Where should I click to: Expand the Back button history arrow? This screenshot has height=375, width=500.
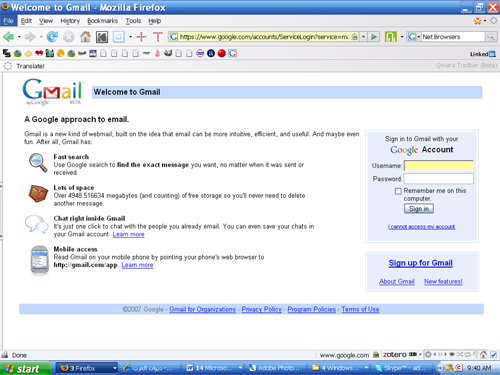point(19,37)
